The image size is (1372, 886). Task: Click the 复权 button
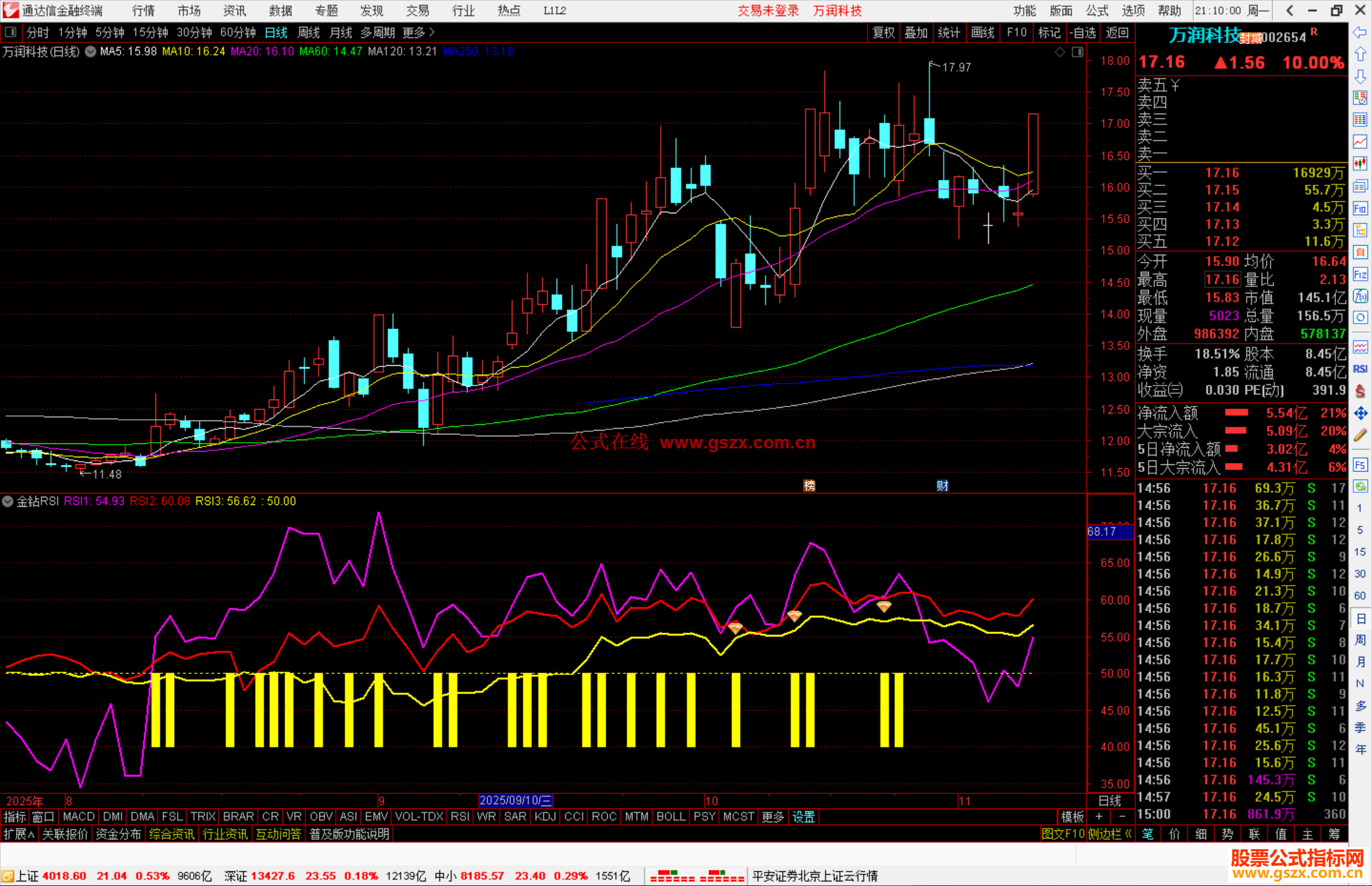pos(884,32)
